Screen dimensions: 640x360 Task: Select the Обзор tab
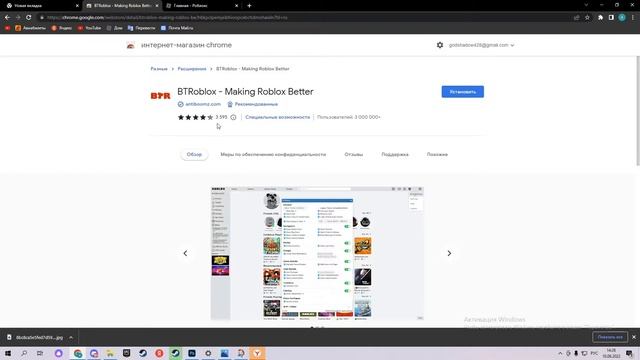[194, 154]
